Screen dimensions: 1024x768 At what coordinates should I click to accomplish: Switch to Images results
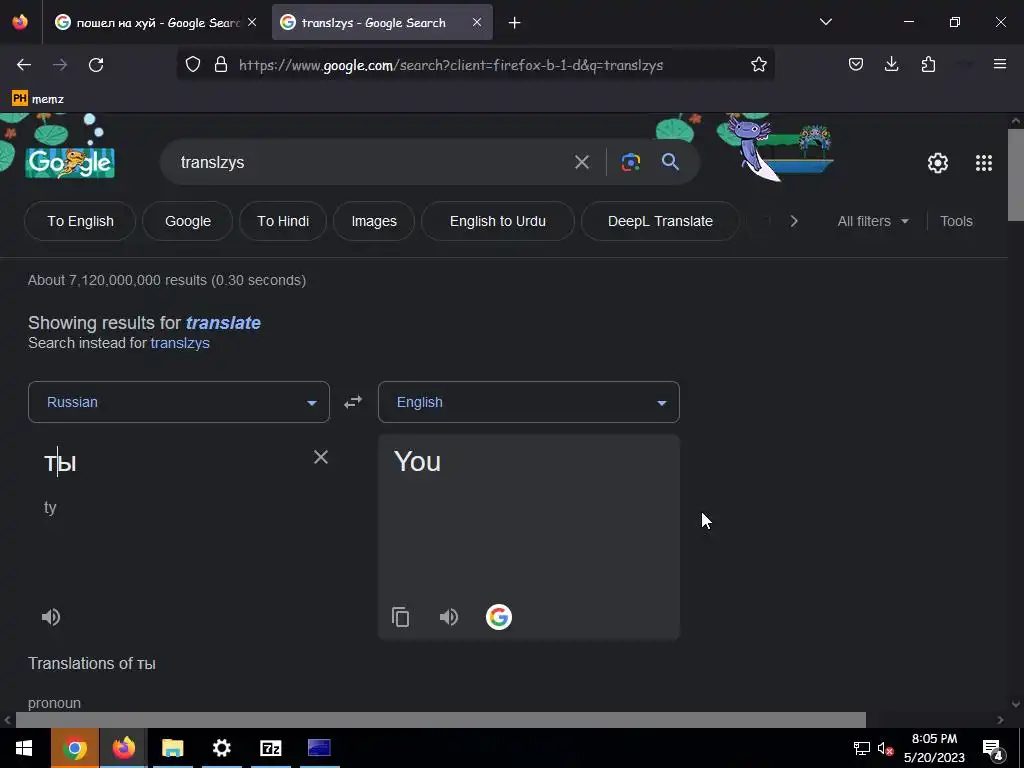(374, 221)
